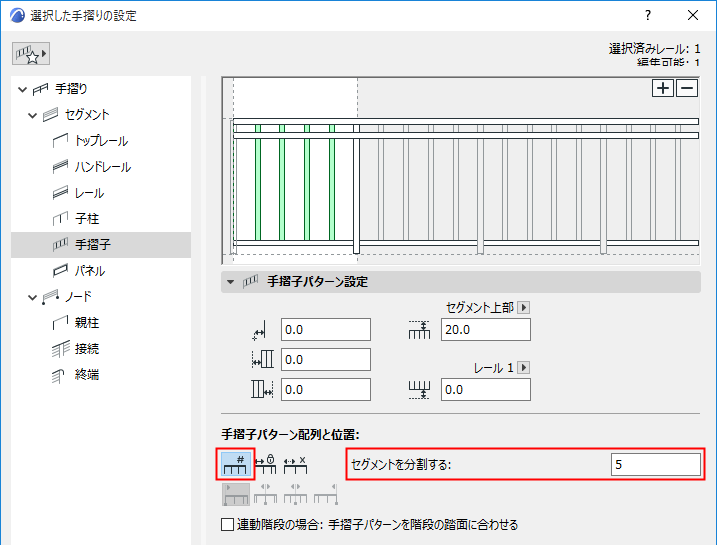Click the 親柱 post icon
This screenshot has width=717, height=545.
click(x=60, y=323)
